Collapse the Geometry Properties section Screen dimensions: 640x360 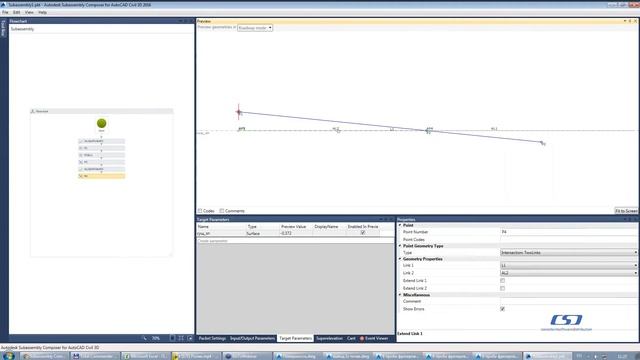[x=400, y=259]
